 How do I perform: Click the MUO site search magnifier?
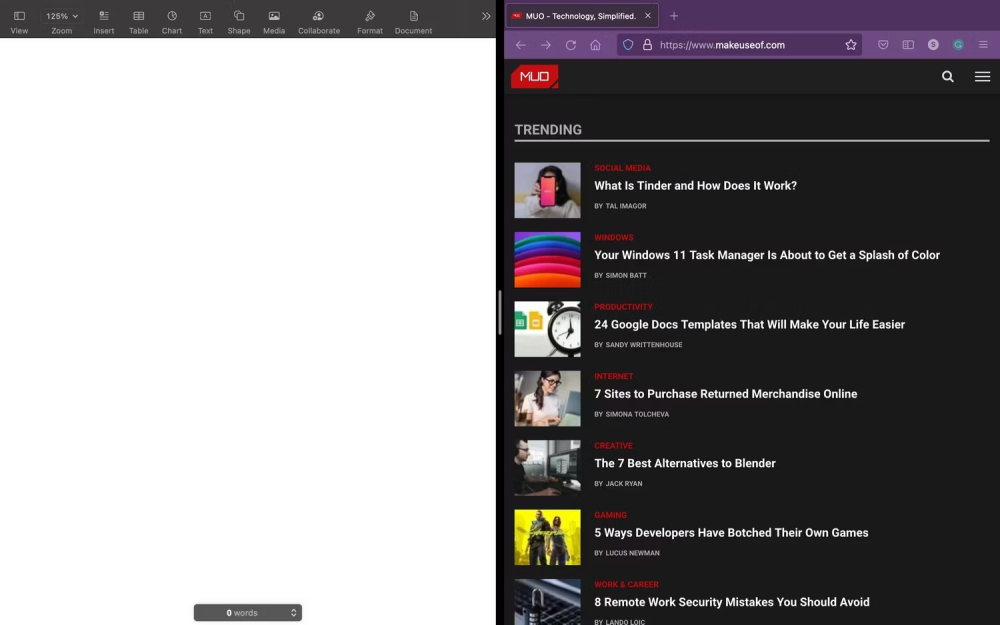(948, 76)
